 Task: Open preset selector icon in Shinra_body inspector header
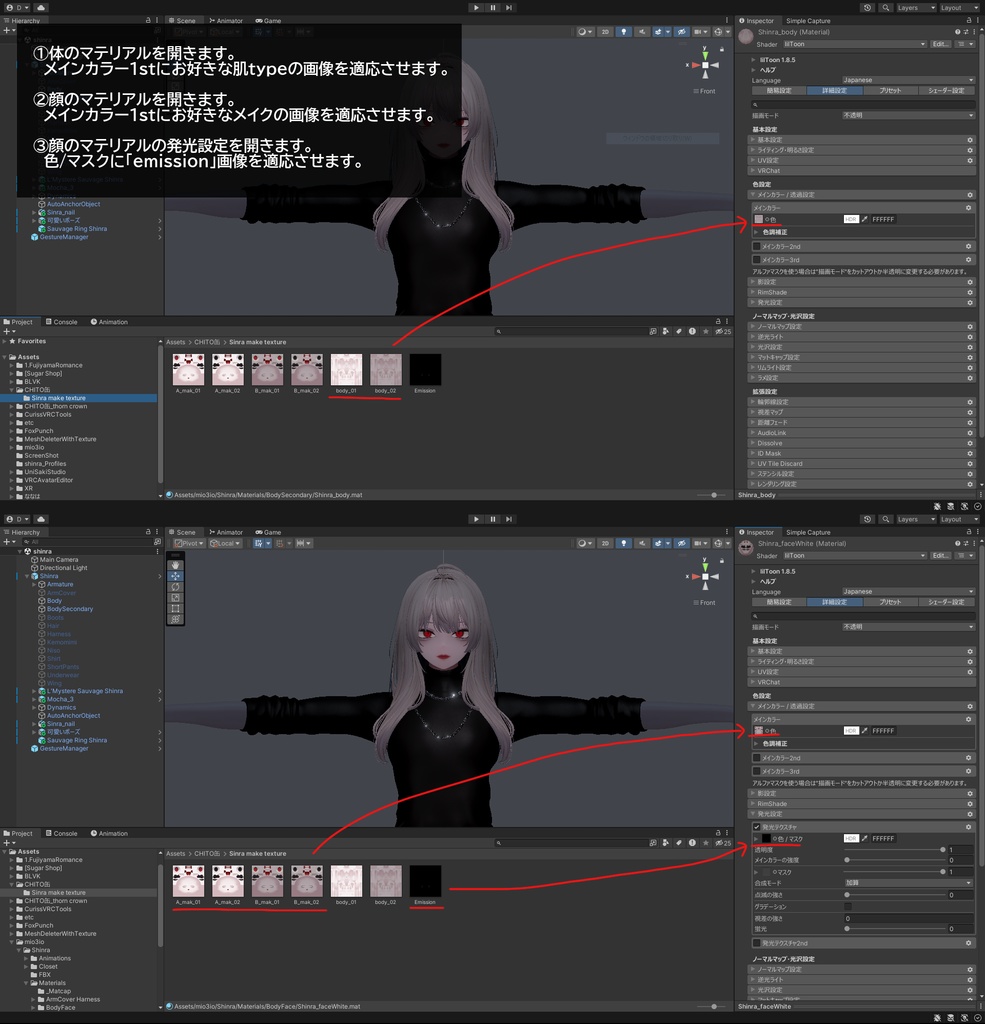[965, 32]
